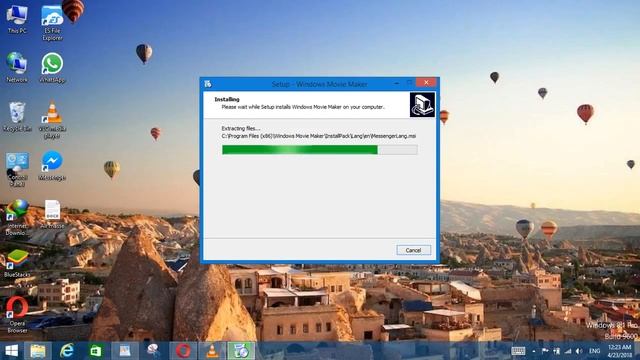Click the setup icon in the title bar
640x360 pixels.
(208, 84)
